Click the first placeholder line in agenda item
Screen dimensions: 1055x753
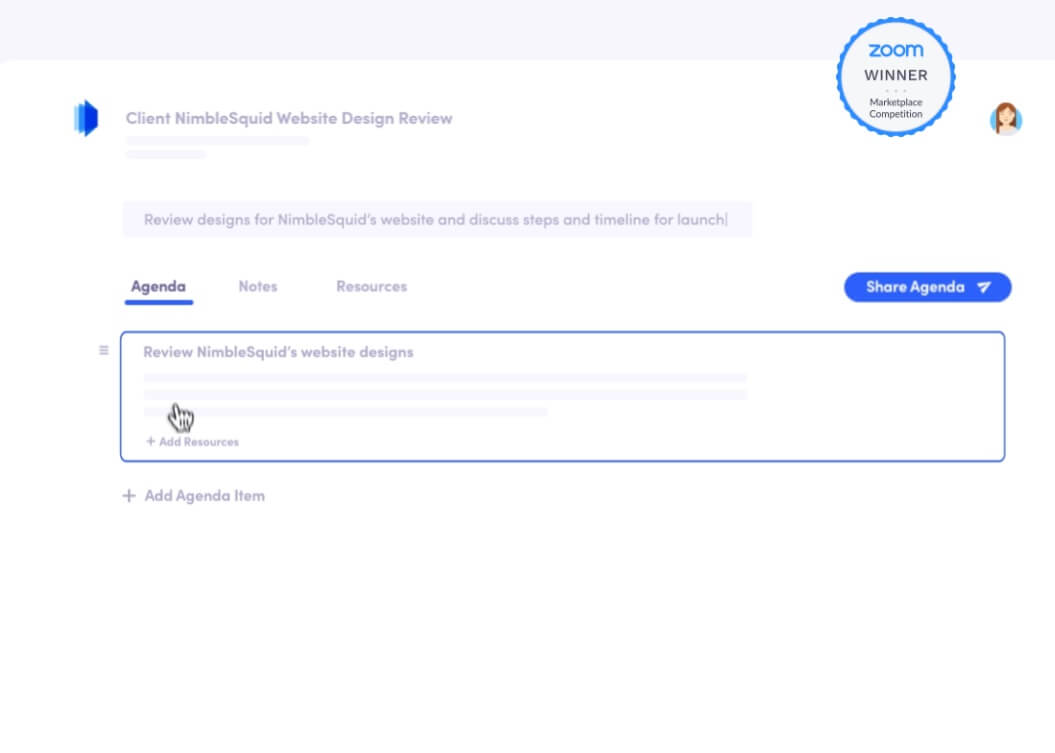pyautogui.click(x=445, y=378)
